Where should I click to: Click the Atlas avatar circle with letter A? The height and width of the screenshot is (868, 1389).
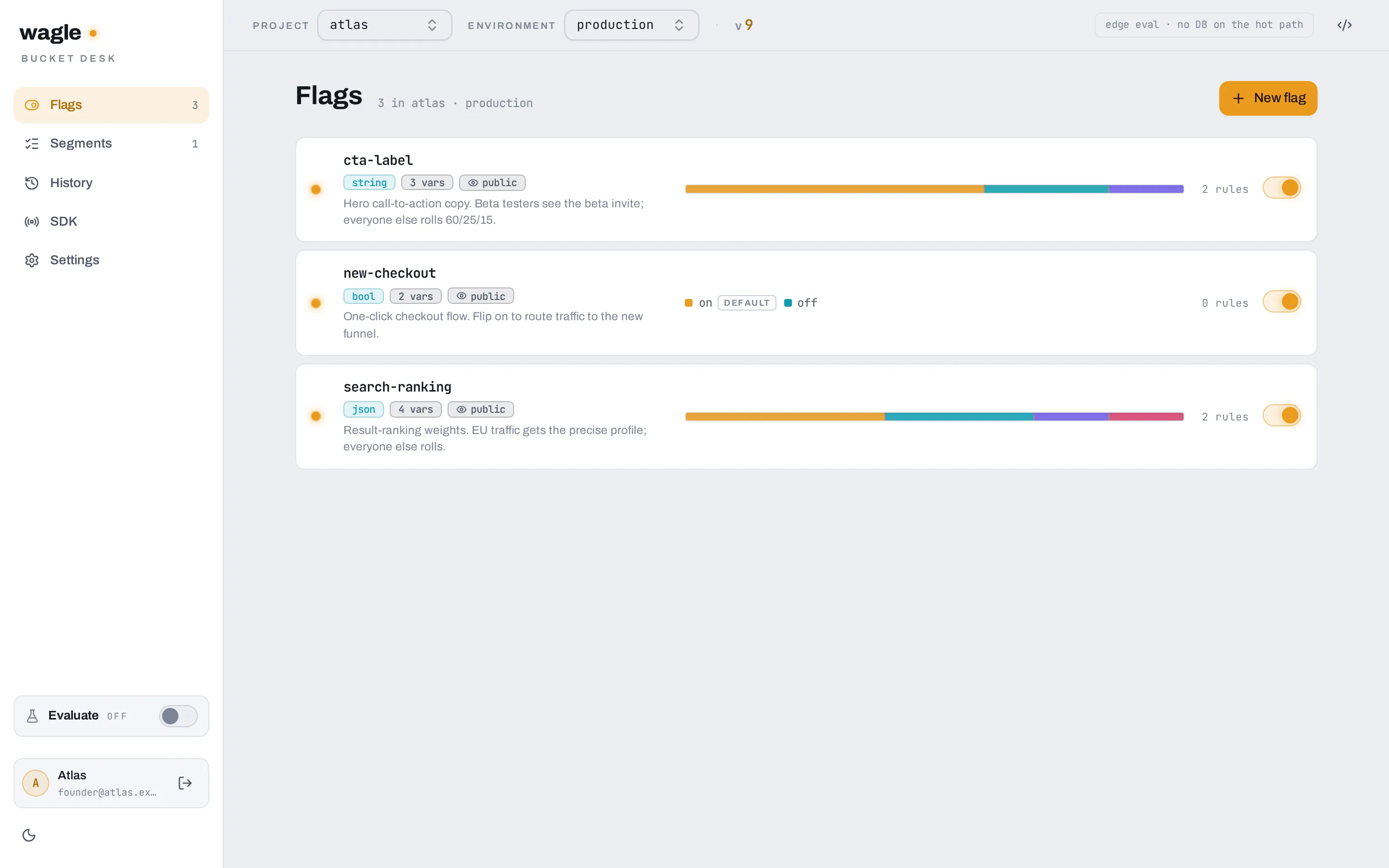pos(36,783)
